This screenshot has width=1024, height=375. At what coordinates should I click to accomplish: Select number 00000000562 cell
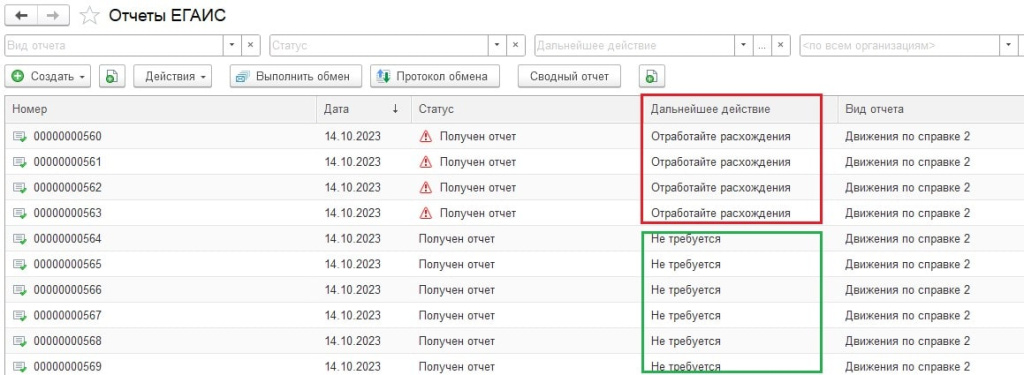point(68,188)
